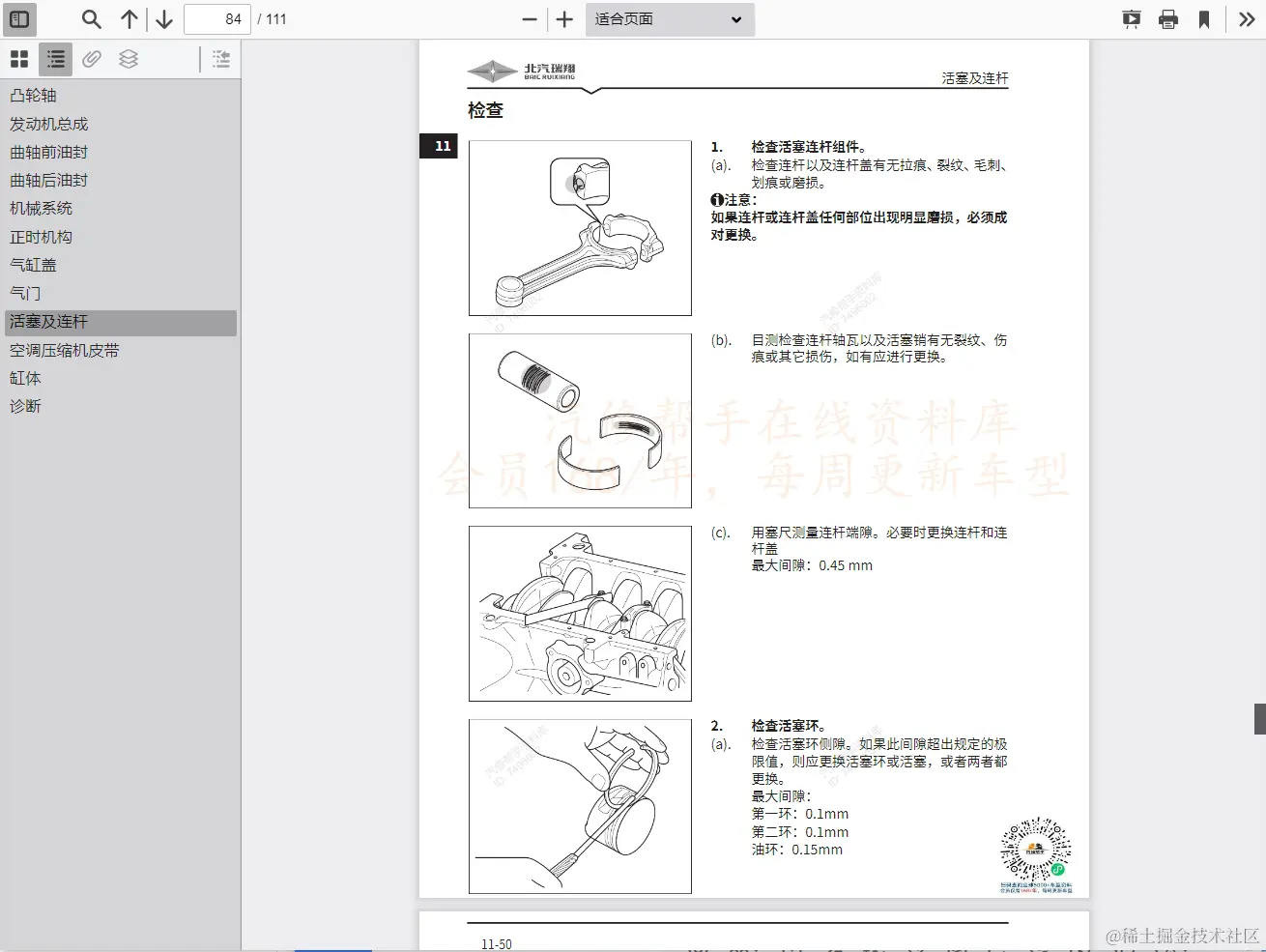Collapse the secondary toolbar chevron
1266x952 pixels.
(x=1247, y=18)
